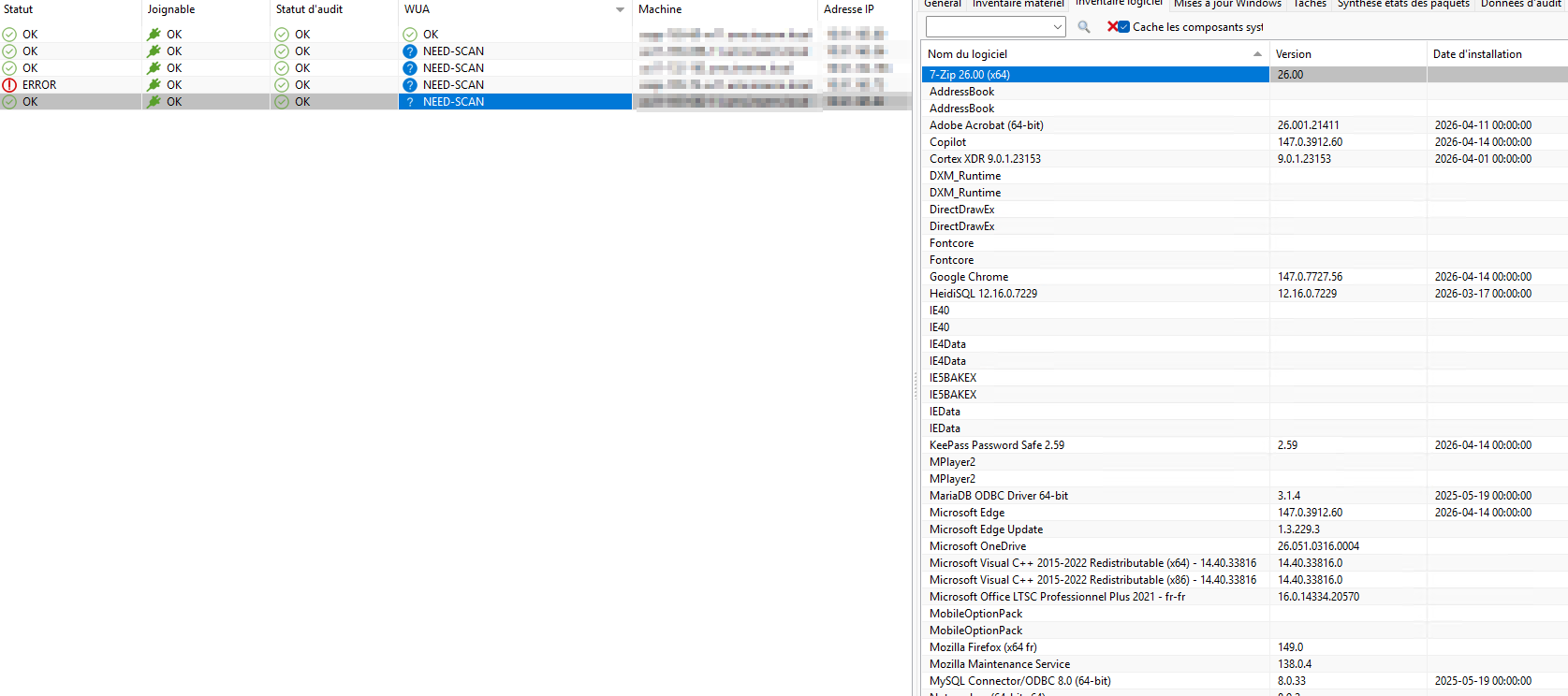Select the 'KeePass Password Safe 2.59' entry

997,445
